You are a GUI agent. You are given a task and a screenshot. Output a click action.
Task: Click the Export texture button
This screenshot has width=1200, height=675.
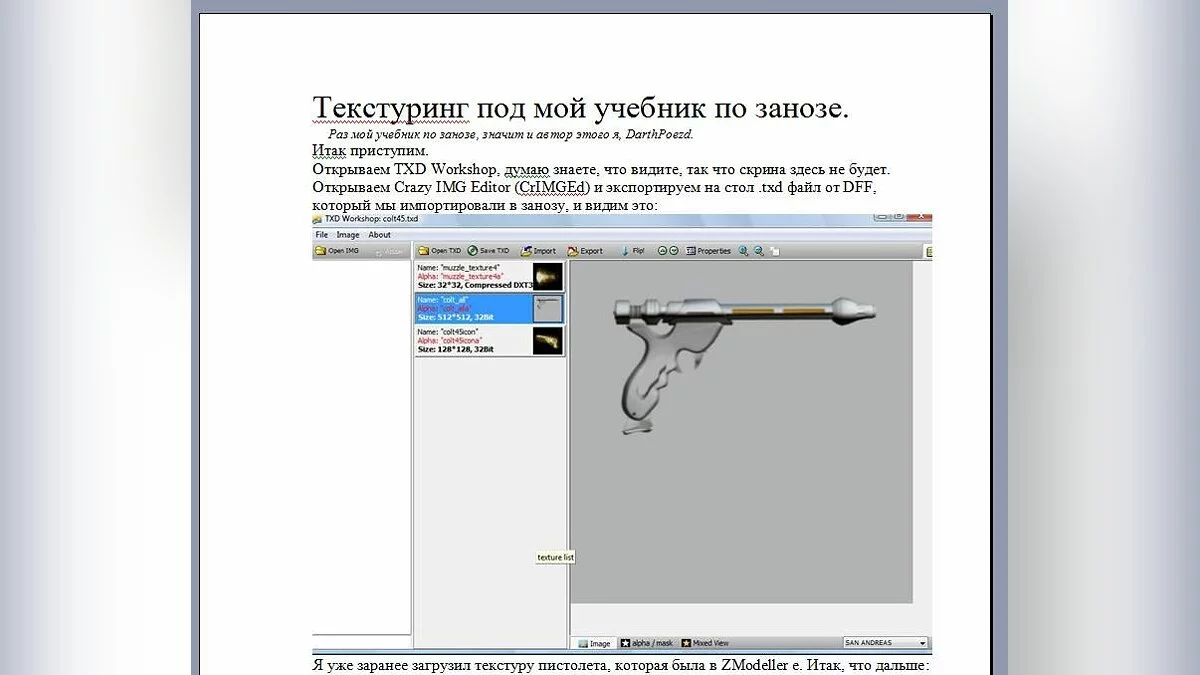[585, 251]
